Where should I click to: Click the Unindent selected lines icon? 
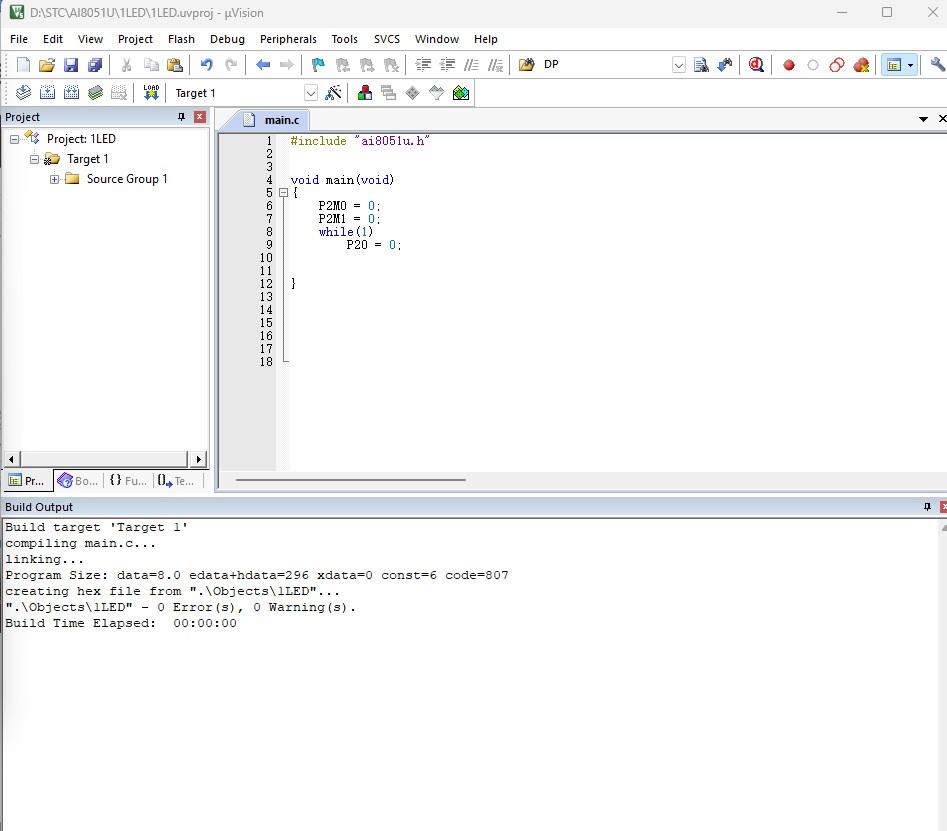point(448,65)
